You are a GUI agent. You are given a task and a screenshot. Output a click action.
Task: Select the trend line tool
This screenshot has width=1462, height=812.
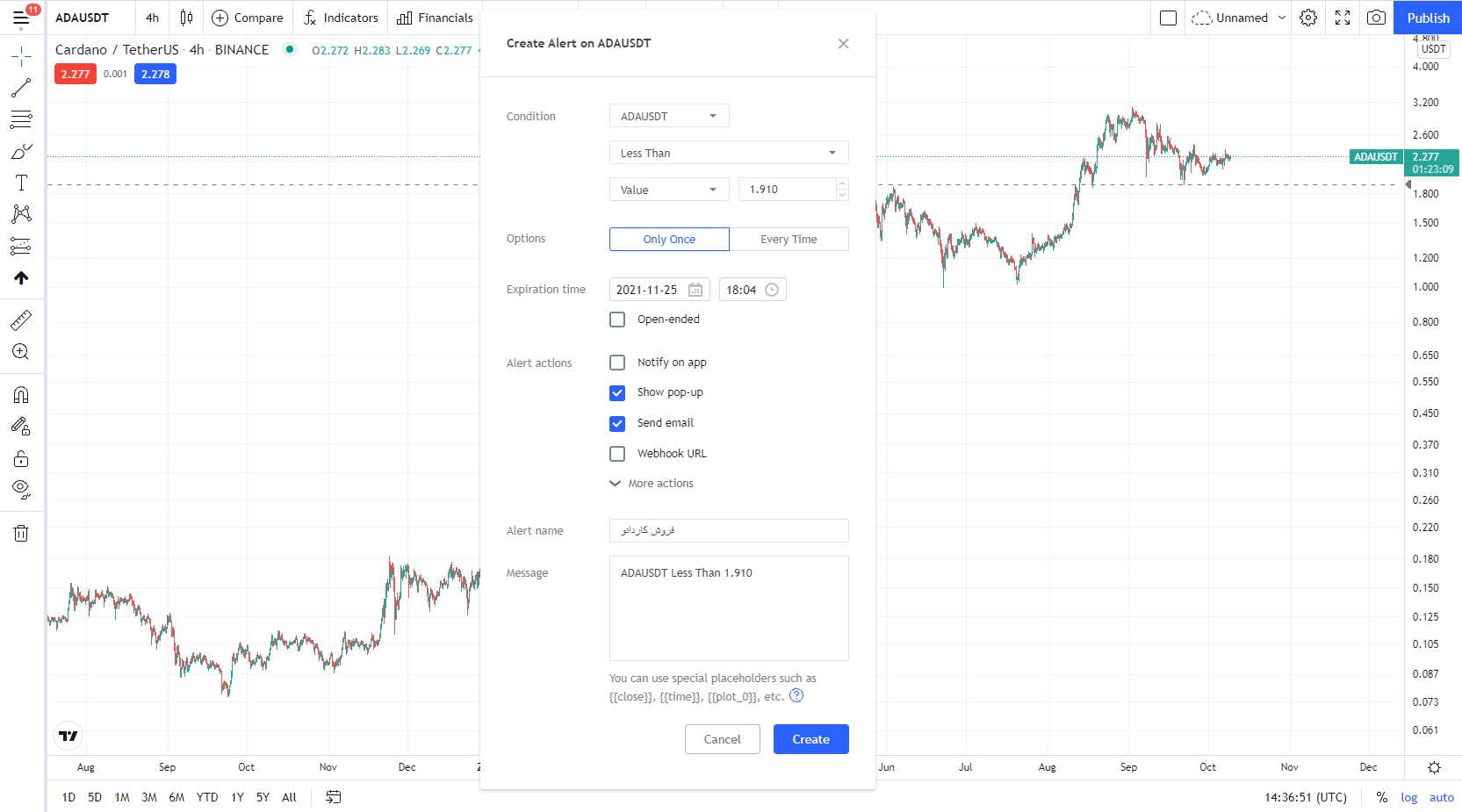tap(21, 88)
